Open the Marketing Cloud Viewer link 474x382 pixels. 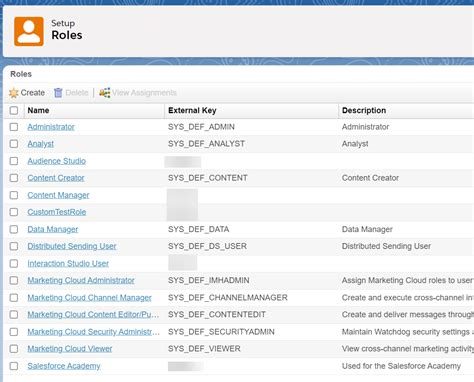70,349
